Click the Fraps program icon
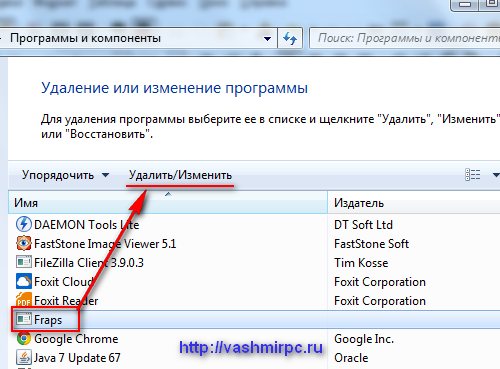The image size is (500, 369). 24,319
